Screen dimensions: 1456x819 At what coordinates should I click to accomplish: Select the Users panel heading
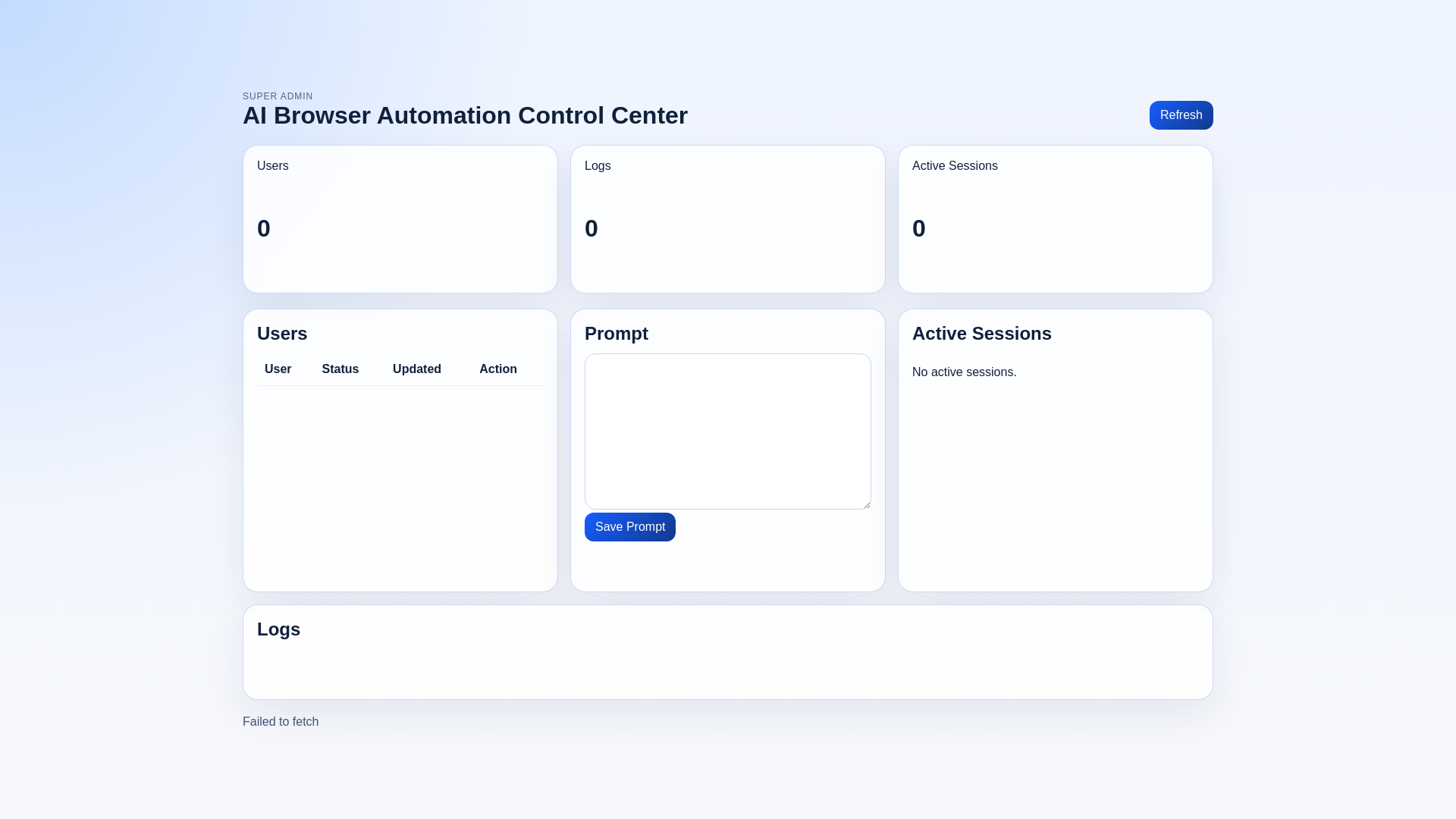click(282, 334)
